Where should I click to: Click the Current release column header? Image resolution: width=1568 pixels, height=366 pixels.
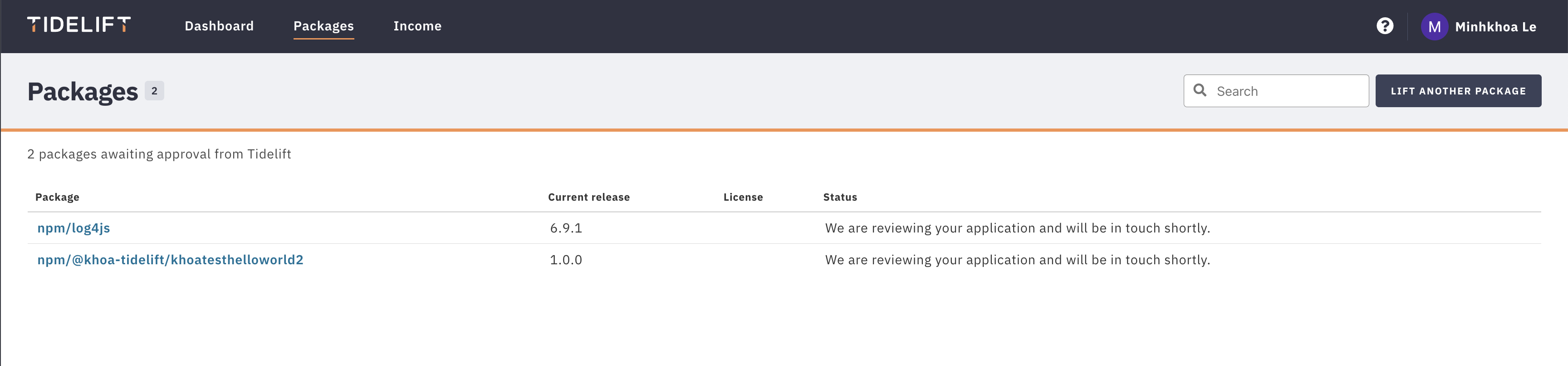588,198
